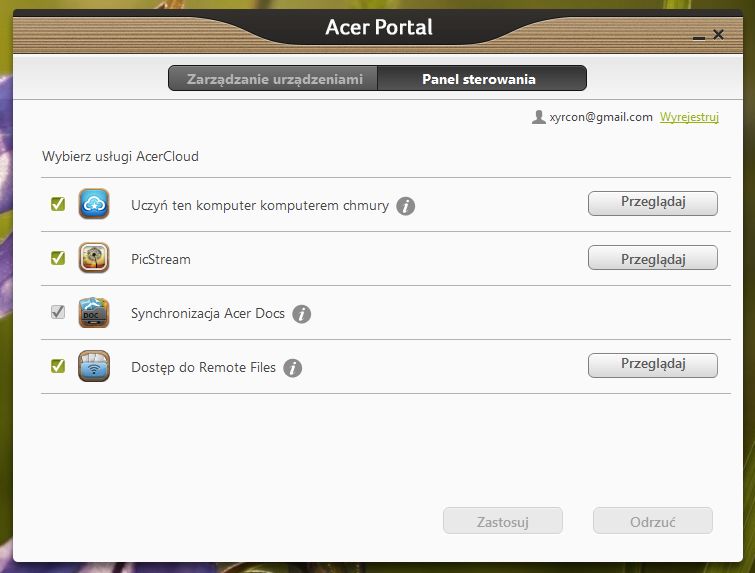Uncheck the cloud computer checkbox
The width and height of the screenshot is (755, 573).
tap(58, 204)
